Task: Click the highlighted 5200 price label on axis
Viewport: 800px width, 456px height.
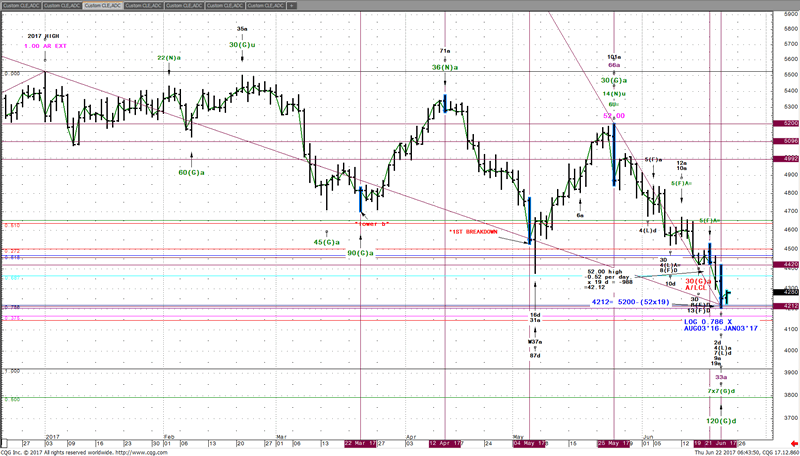Action: (x=785, y=123)
